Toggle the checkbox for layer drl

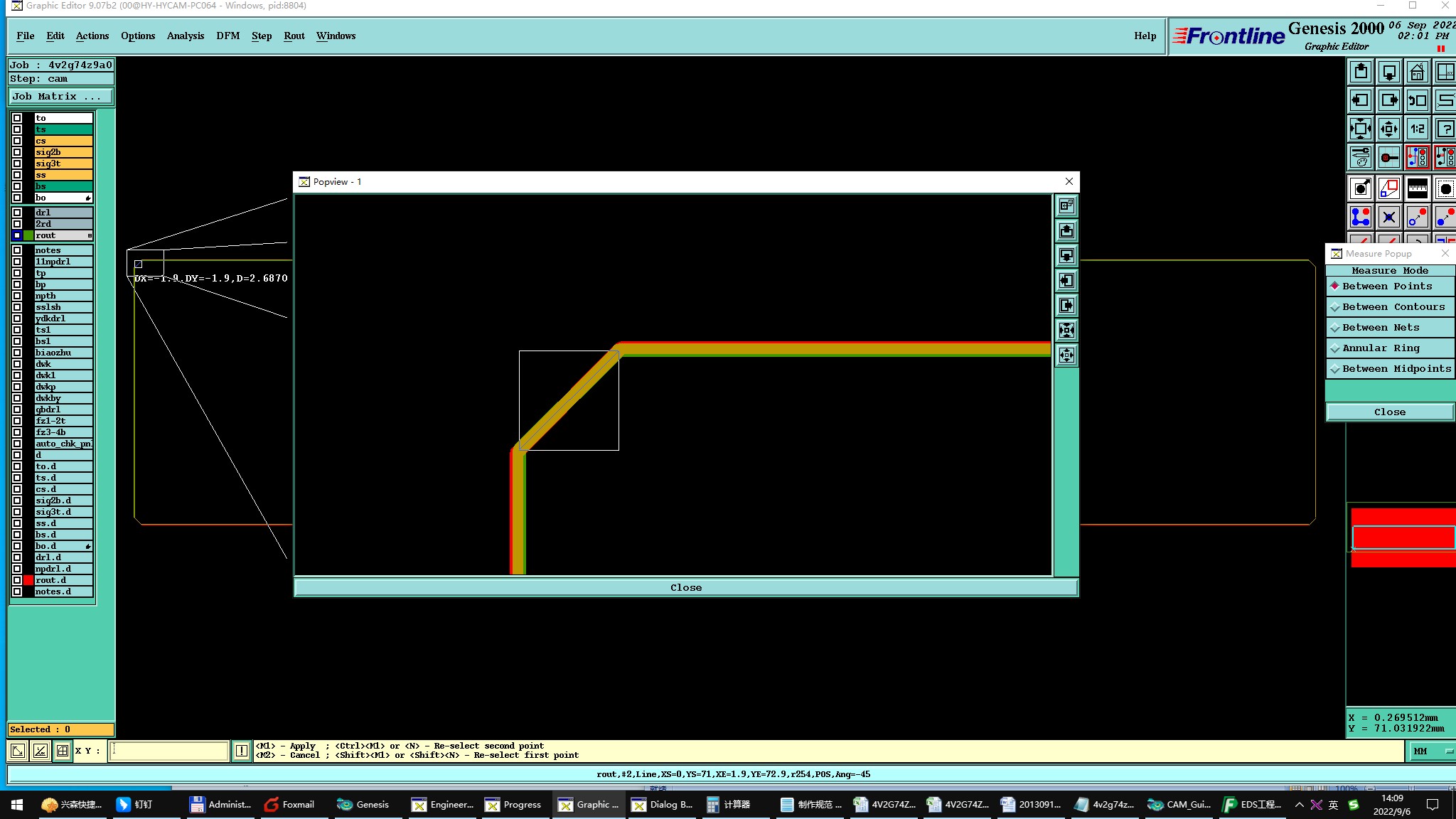(x=17, y=213)
